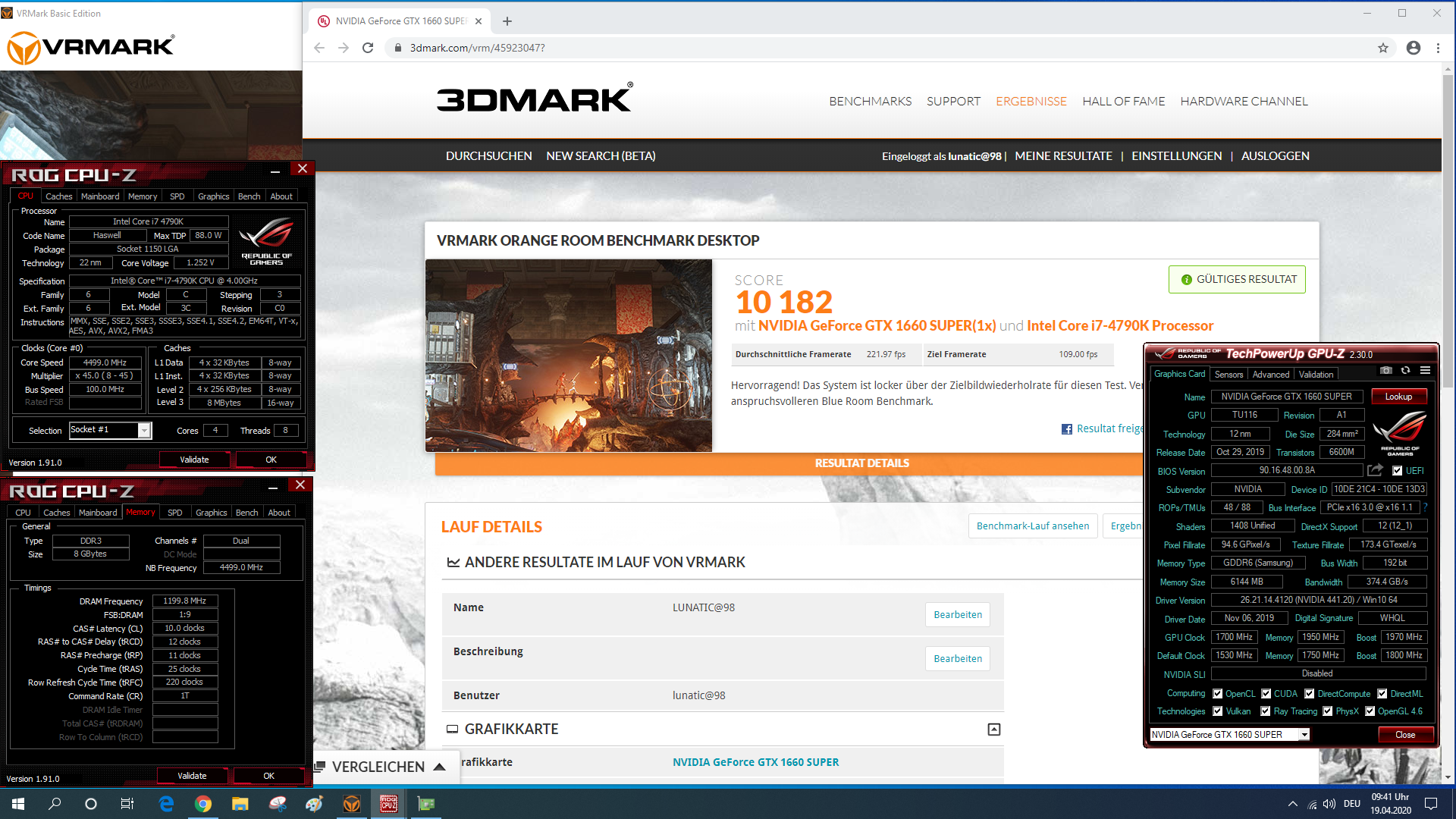Open SPD tab in bottom CPU-Z window
The width and height of the screenshot is (1456, 819).
[x=174, y=513]
